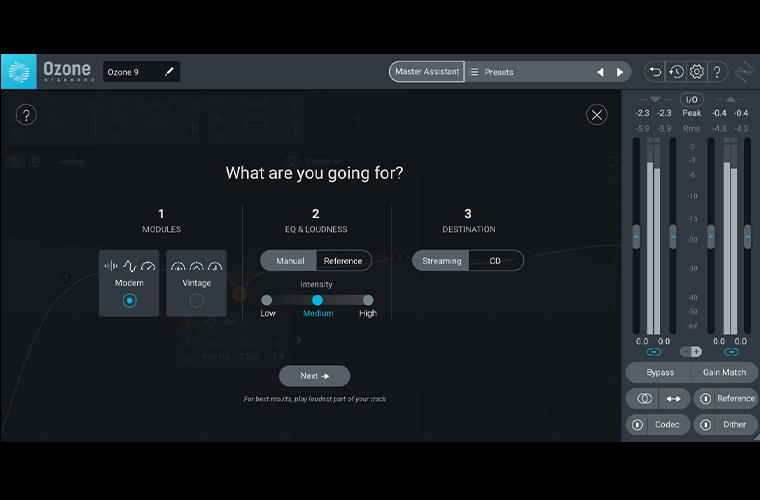Screen dimensions: 760x500
Task: Click the Bypass button
Action: point(659,372)
